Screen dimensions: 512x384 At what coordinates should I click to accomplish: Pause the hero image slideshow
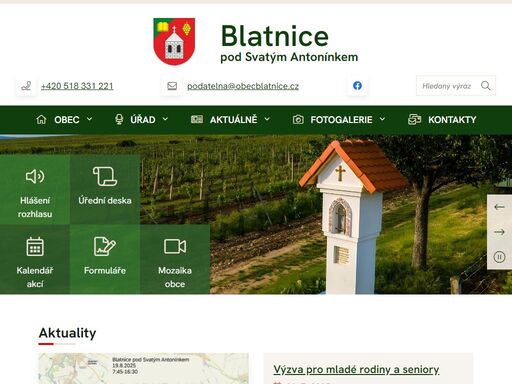[499, 257]
